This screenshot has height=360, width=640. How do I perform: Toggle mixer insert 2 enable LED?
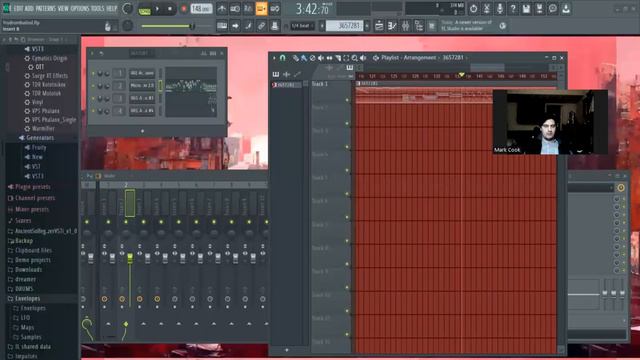click(x=126, y=222)
